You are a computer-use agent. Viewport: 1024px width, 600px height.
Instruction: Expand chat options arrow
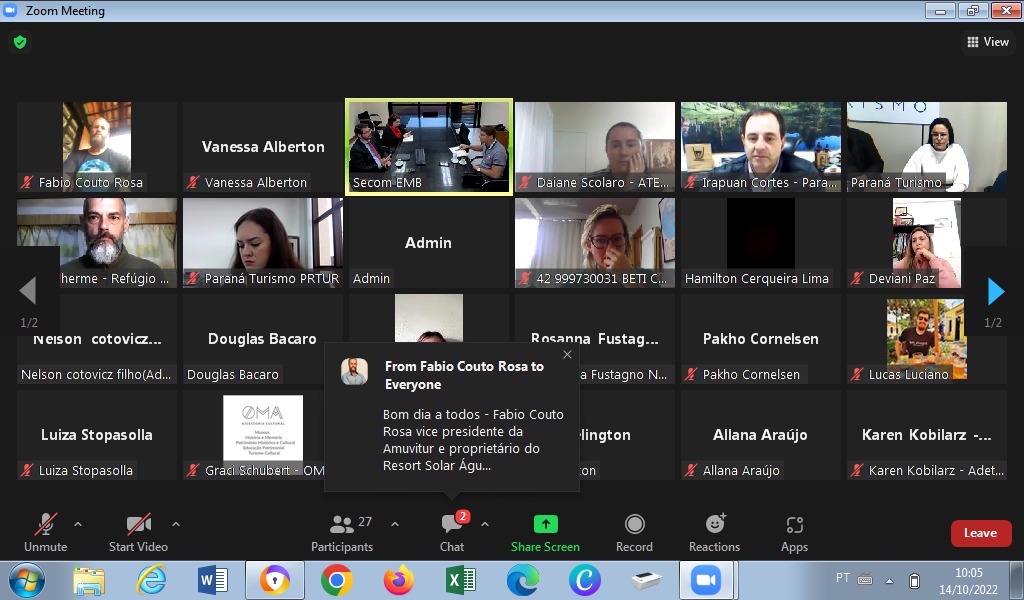point(485,524)
